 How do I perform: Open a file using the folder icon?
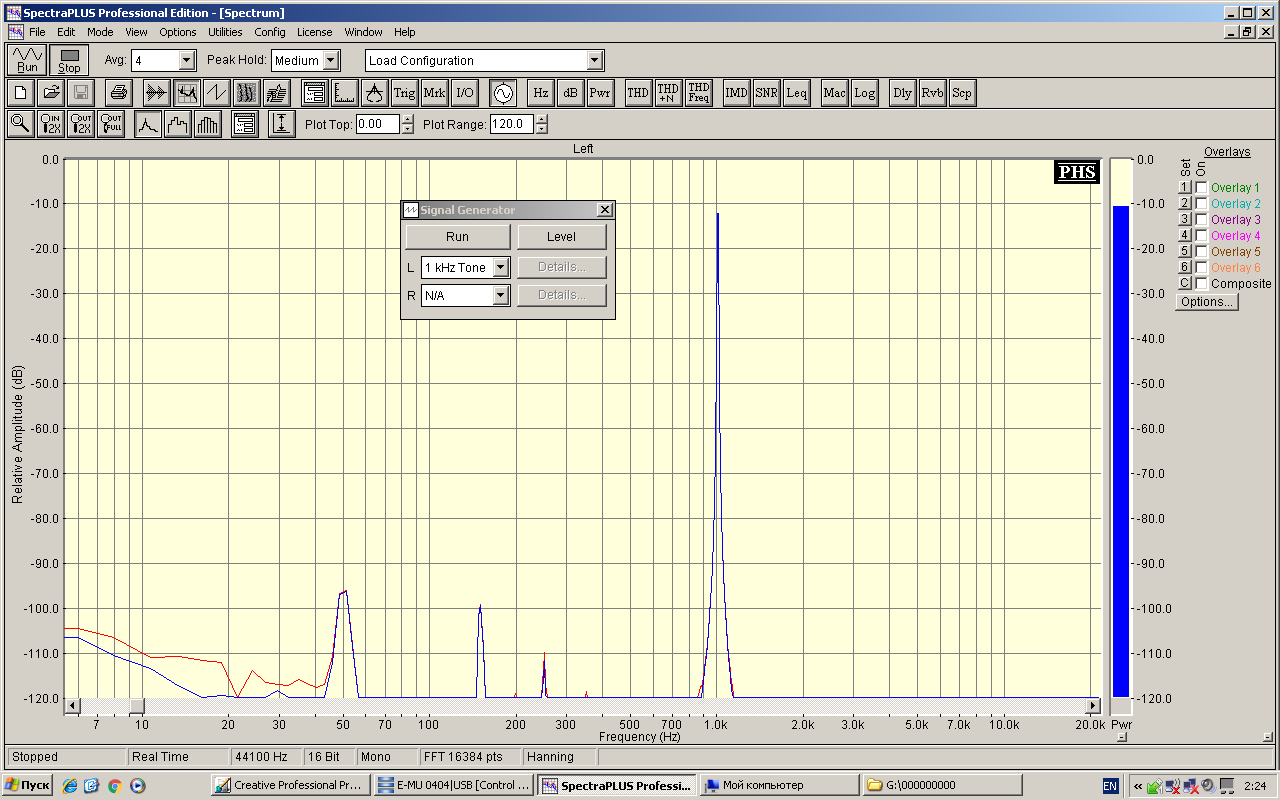point(51,93)
